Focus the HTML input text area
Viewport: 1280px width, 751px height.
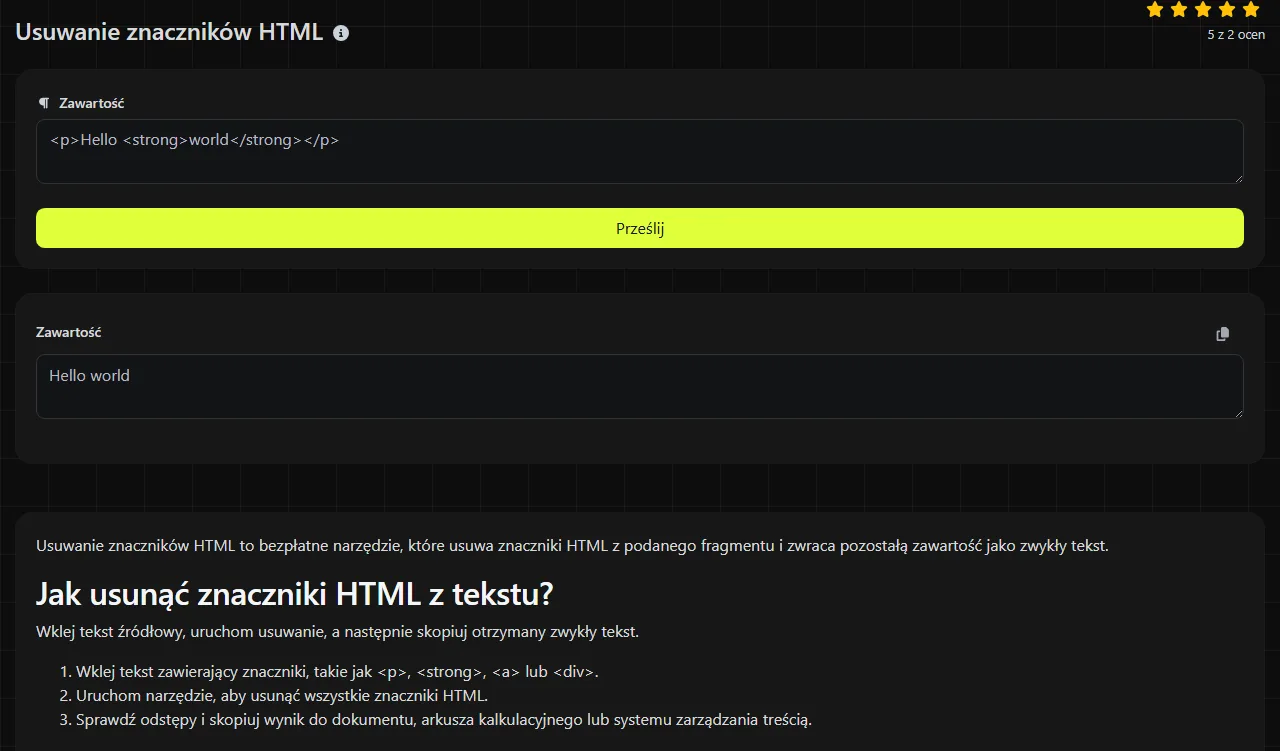(640, 152)
